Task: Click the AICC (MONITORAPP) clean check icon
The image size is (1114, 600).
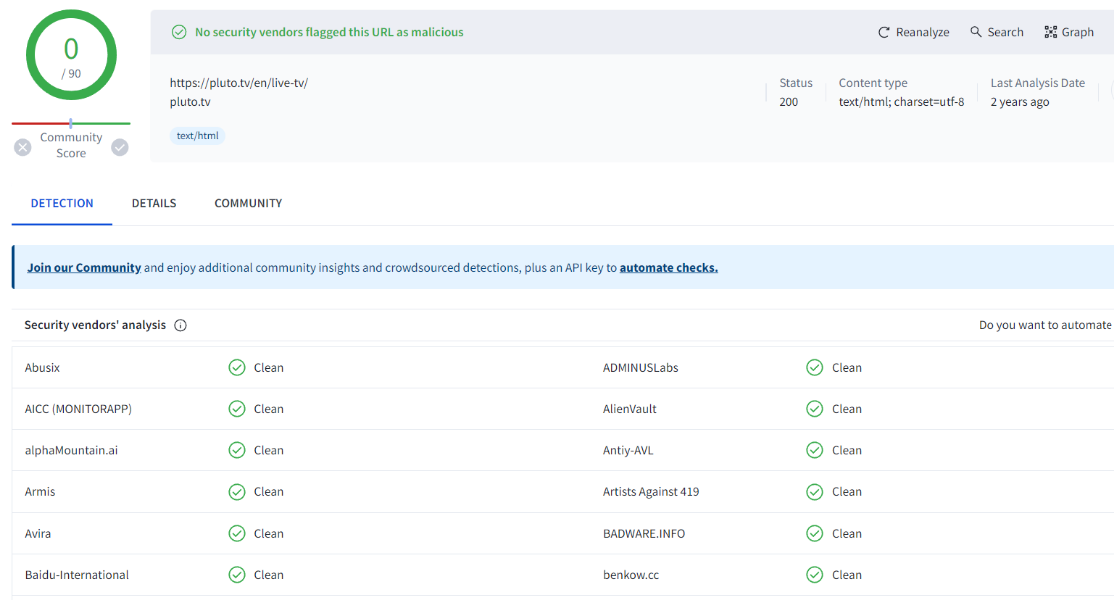Action: click(x=237, y=409)
